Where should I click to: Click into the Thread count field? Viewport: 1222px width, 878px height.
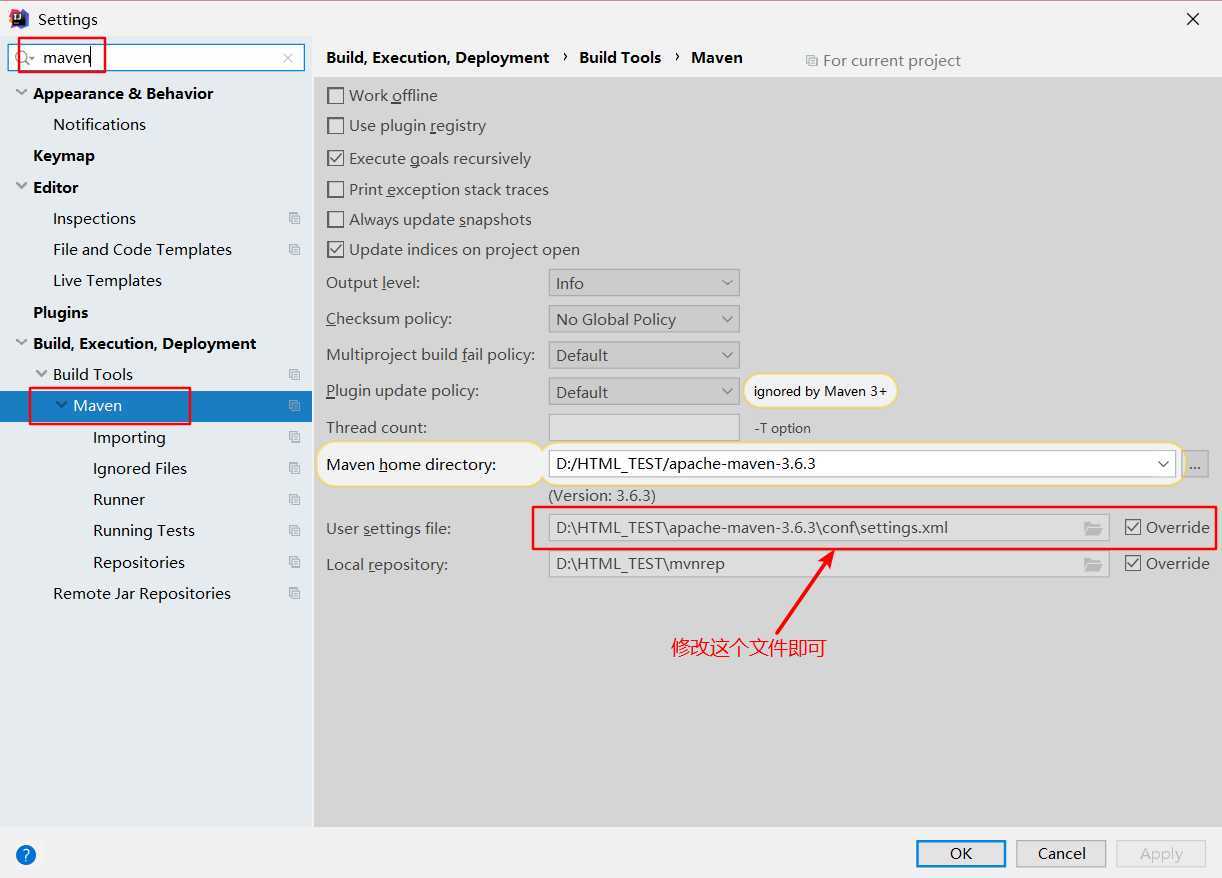coord(644,427)
